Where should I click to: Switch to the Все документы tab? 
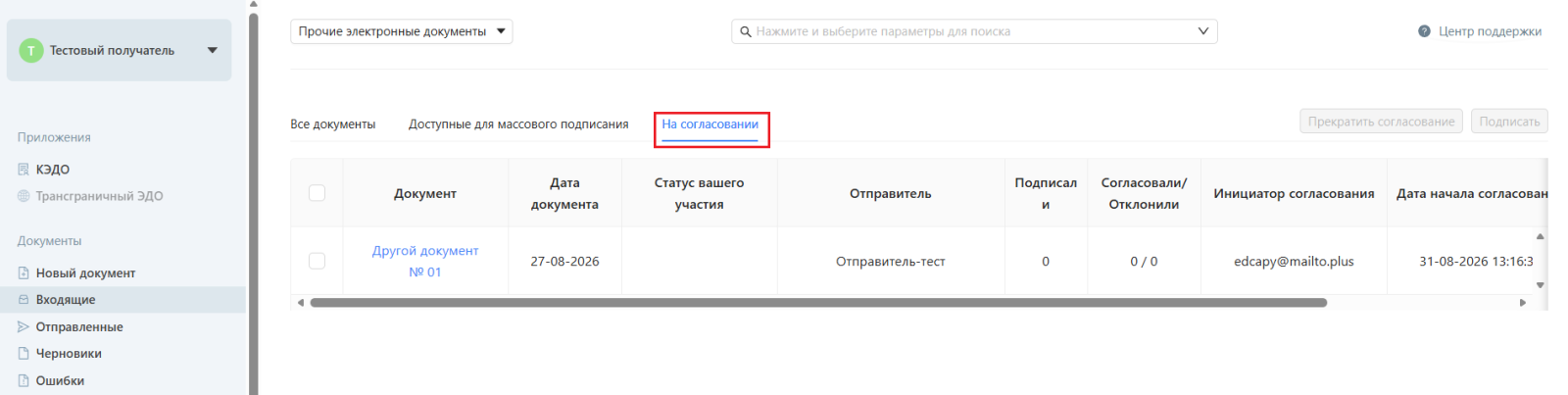pyautogui.click(x=333, y=124)
